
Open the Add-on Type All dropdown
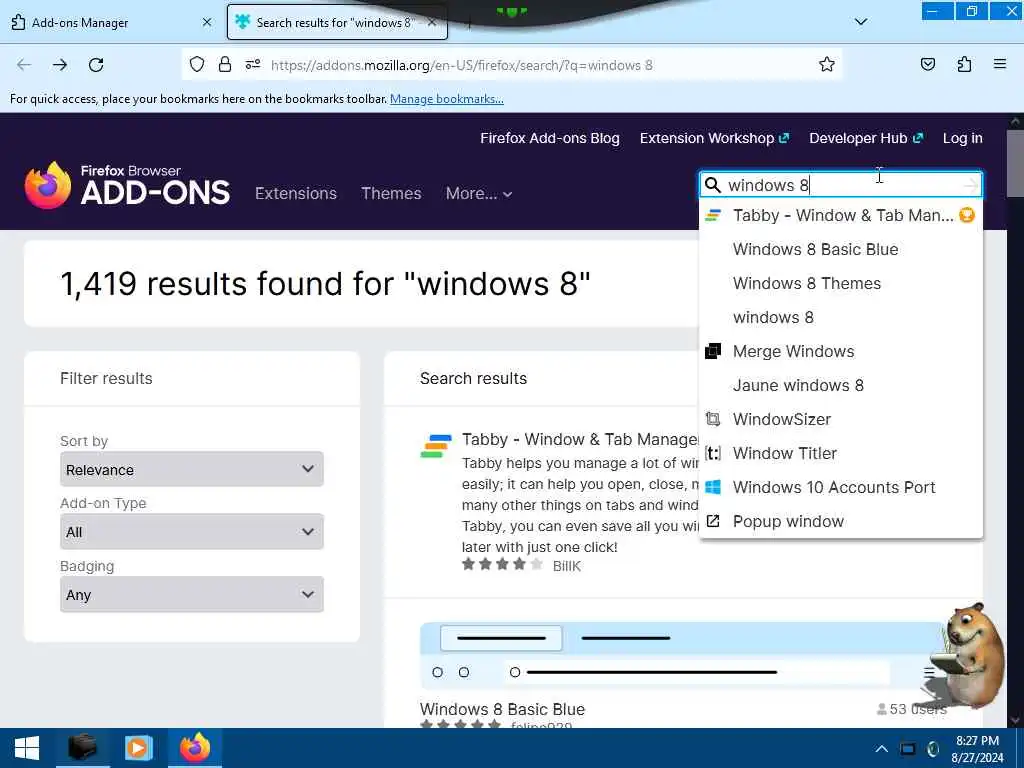[x=192, y=532]
